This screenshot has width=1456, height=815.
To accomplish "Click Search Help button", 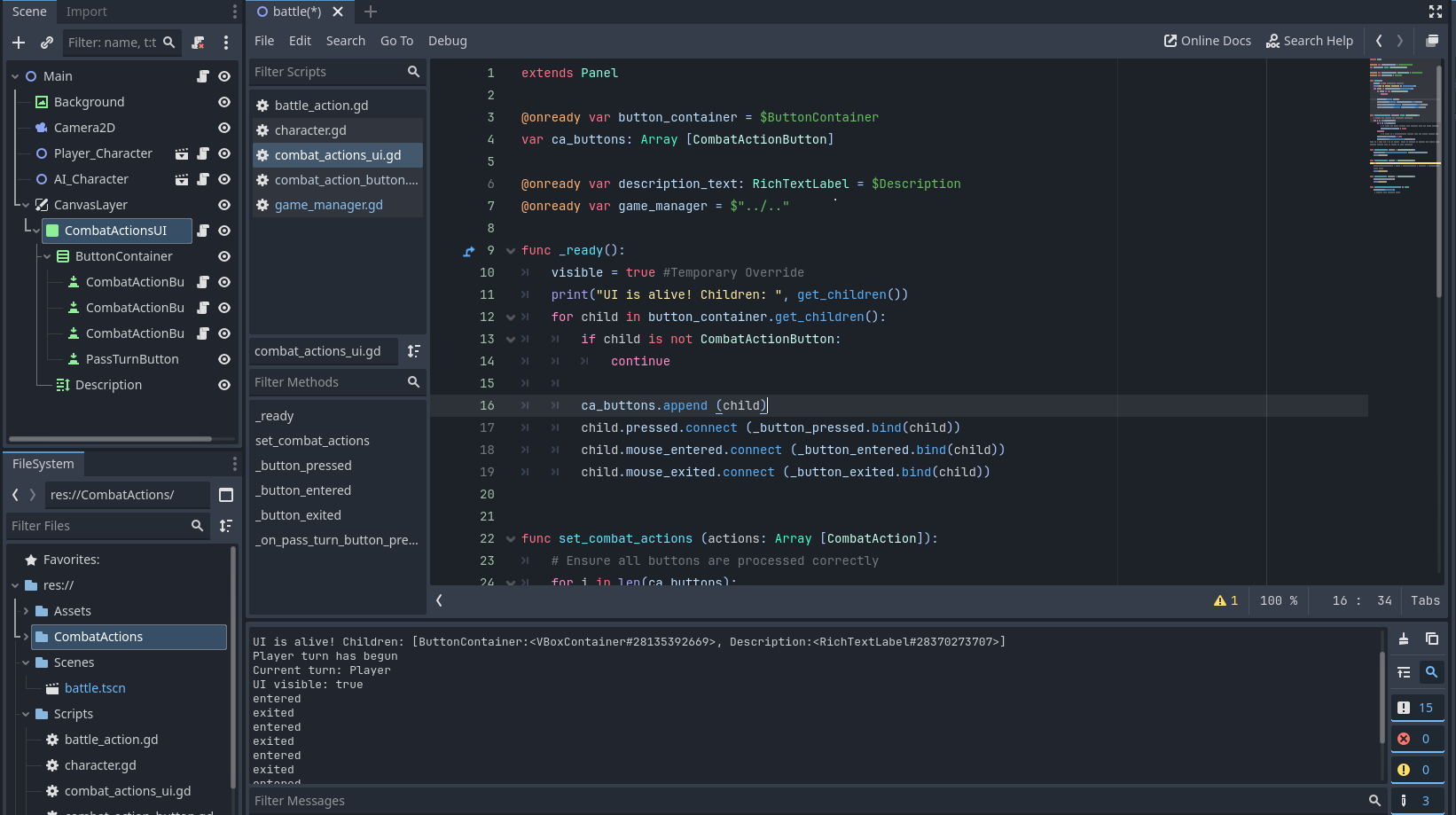I will pos(1309,41).
